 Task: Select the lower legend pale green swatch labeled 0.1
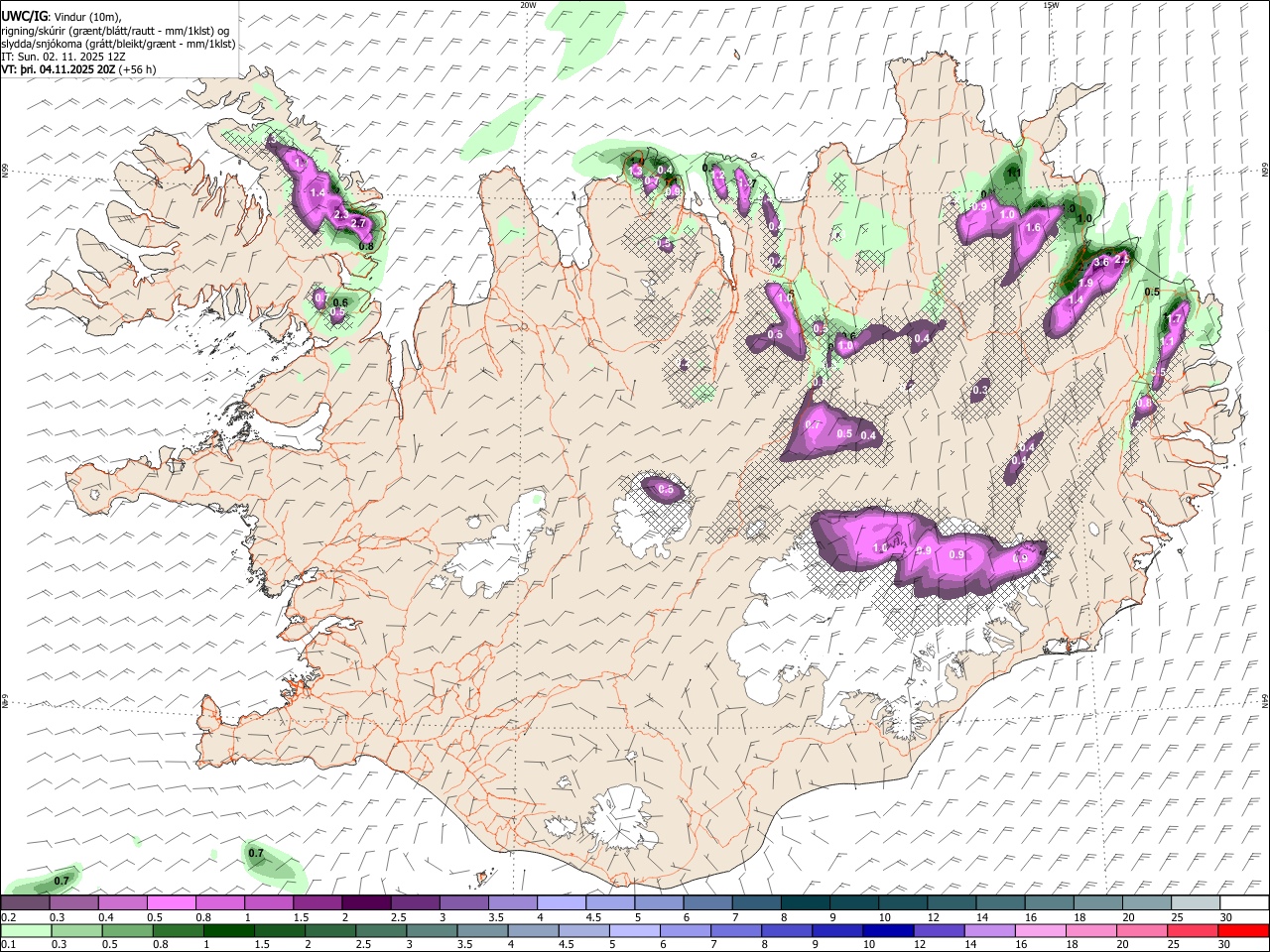coord(26,930)
